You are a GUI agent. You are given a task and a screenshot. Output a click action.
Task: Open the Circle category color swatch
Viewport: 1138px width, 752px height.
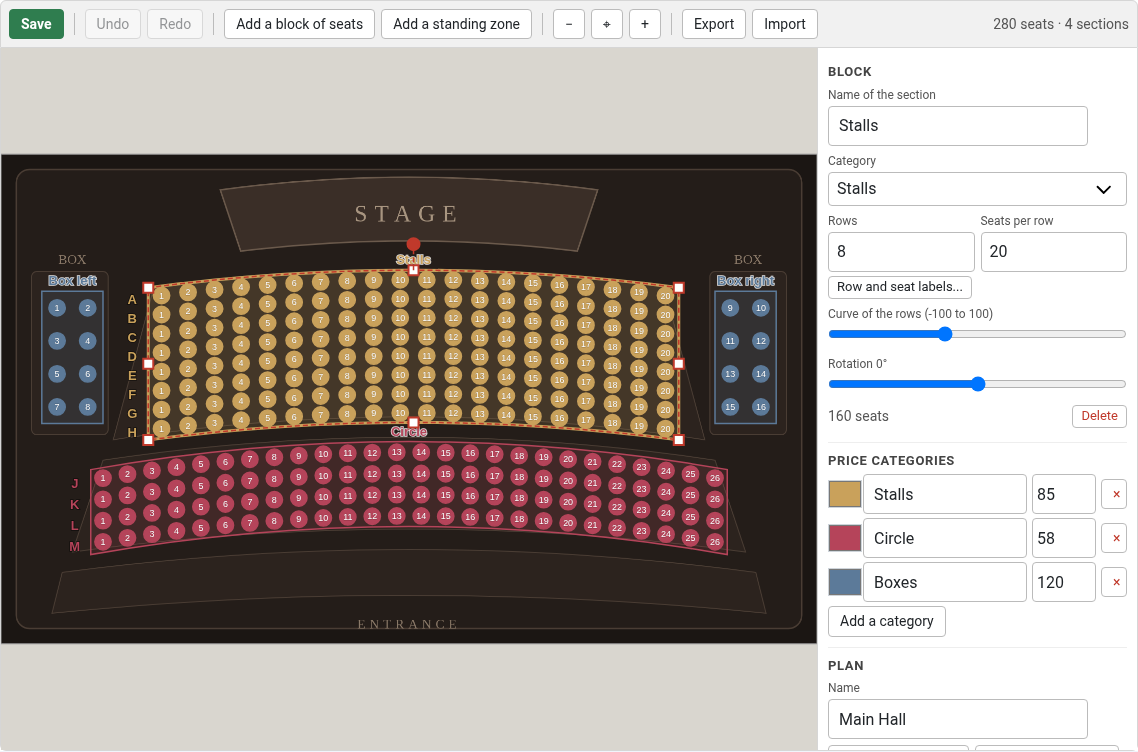coord(844,538)
